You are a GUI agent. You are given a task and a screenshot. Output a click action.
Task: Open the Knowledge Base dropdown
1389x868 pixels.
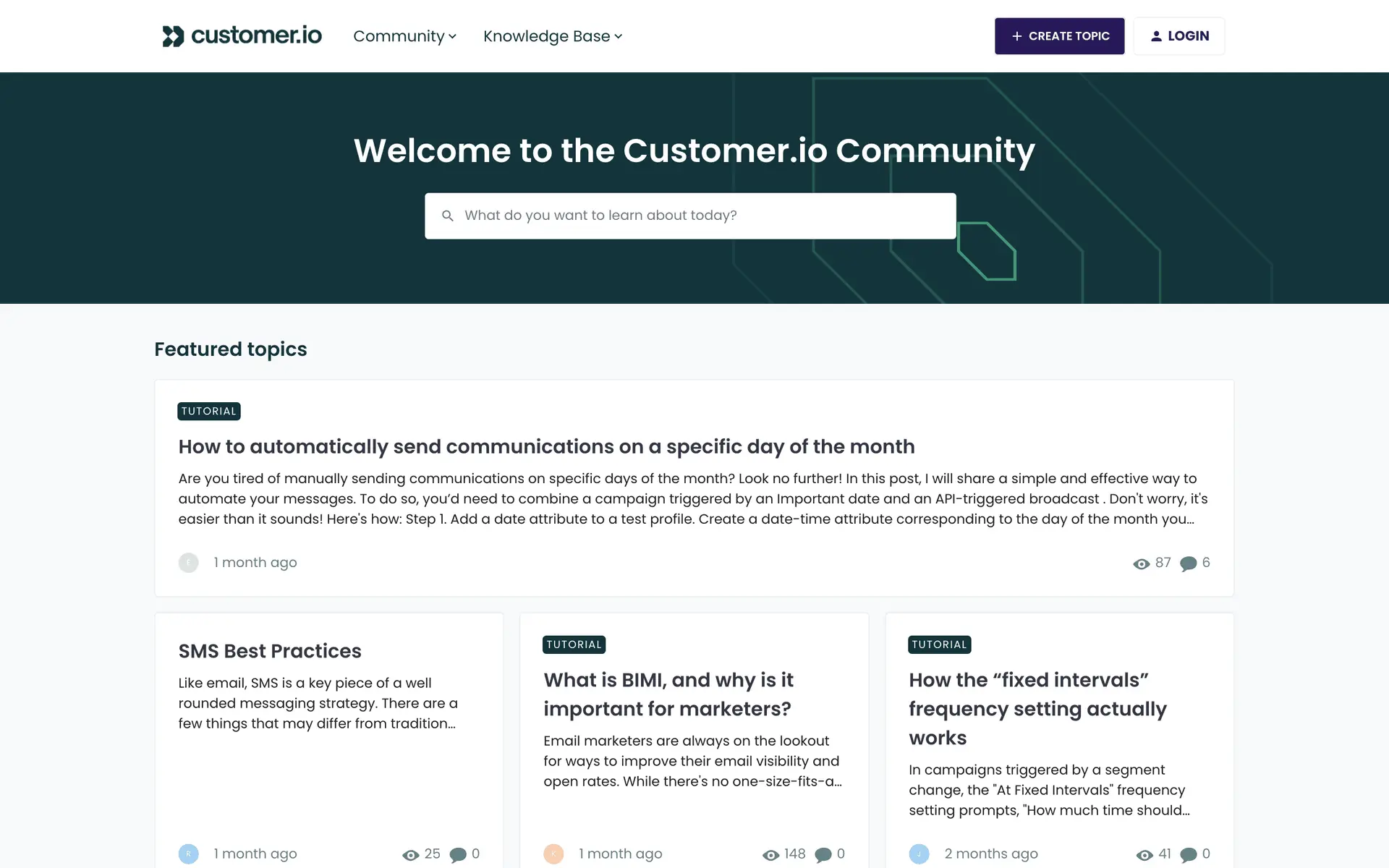tap(553, 36)
